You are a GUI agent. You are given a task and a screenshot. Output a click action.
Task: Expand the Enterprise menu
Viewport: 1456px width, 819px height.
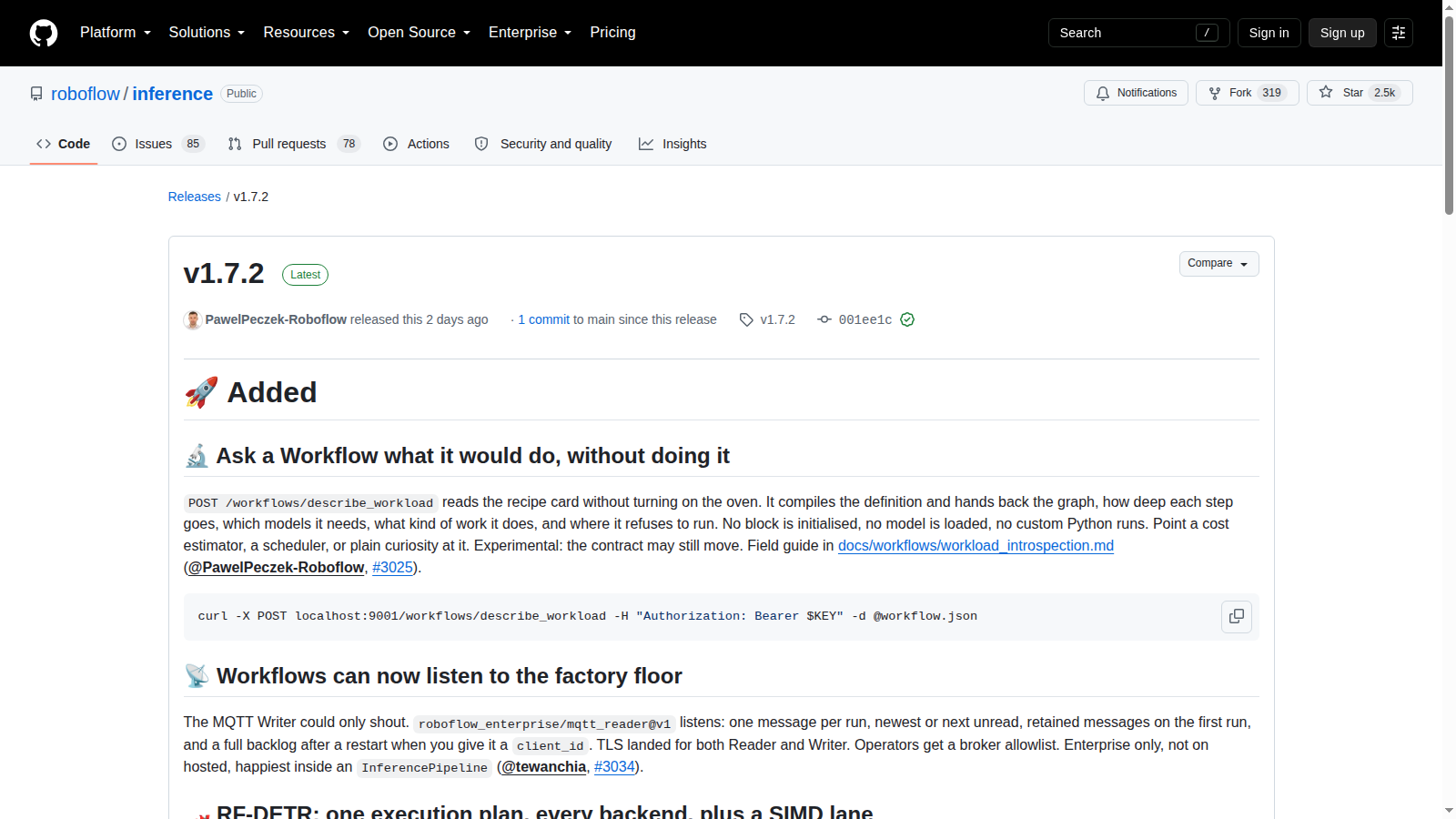(x=531, y=33)
